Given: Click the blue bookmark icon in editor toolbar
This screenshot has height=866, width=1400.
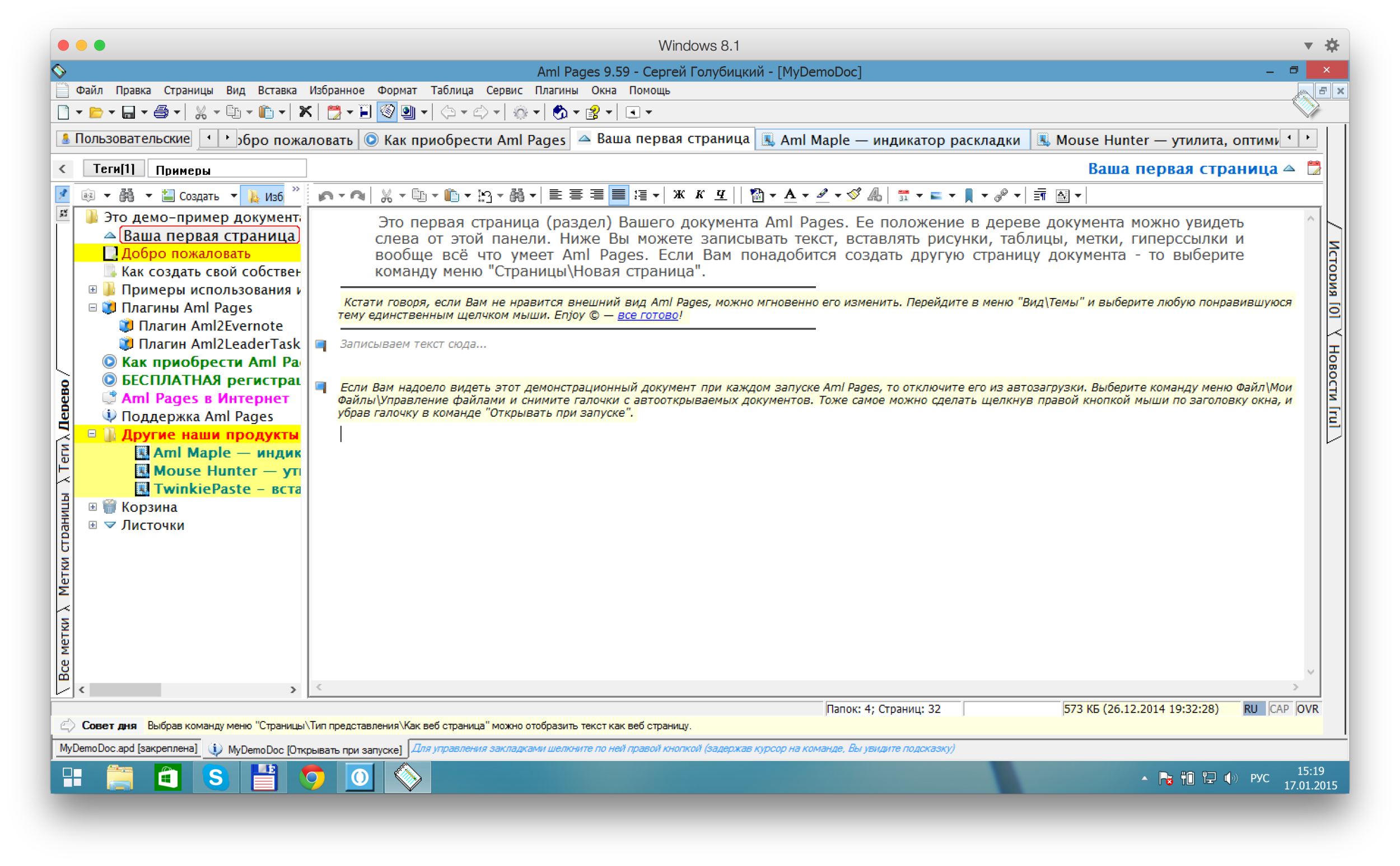Looking at the screenshot, I should pos(968,195).
